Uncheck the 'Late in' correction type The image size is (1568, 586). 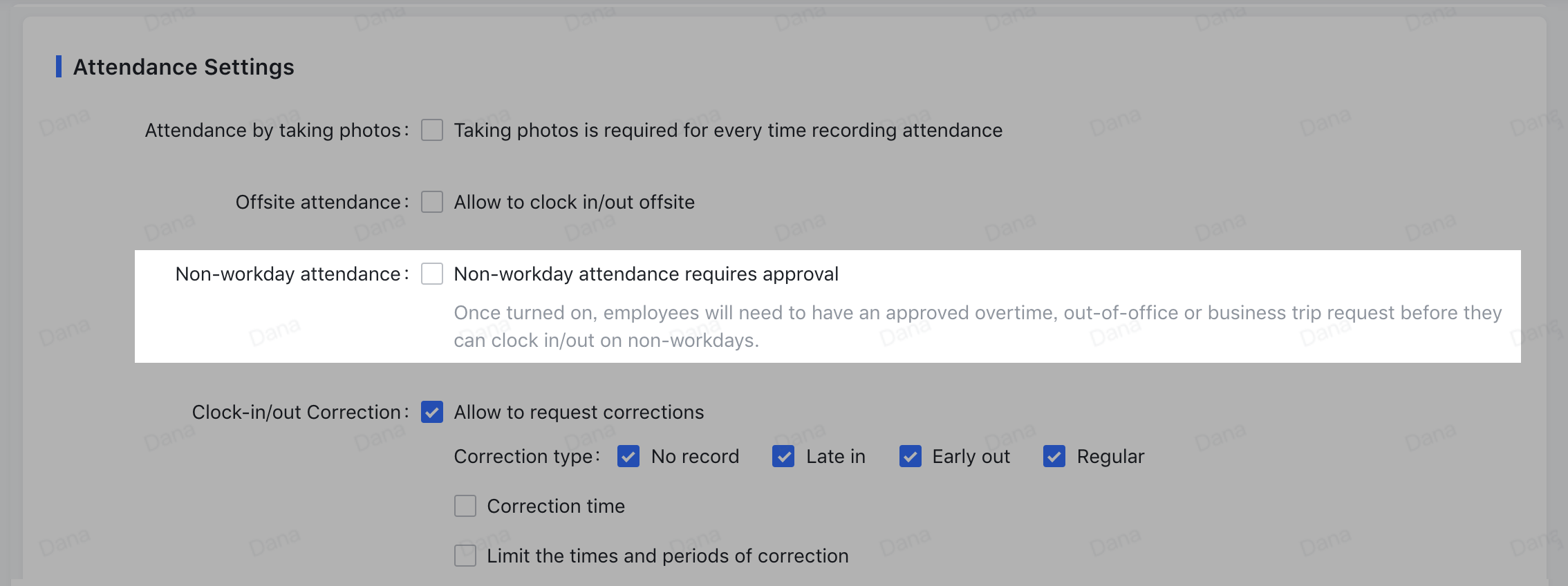(783, 456)
